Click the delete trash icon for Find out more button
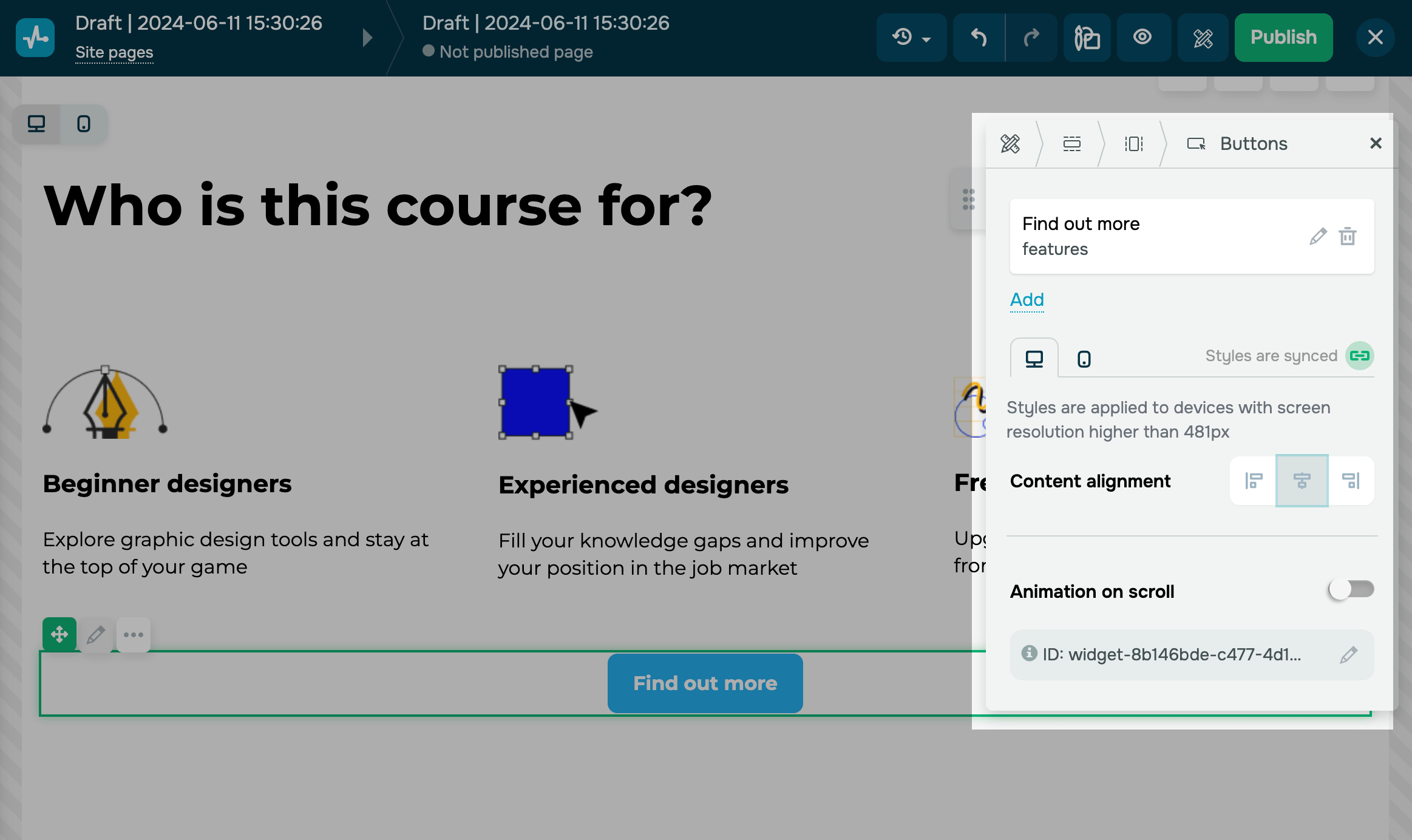1412x840 pixels. click(x=1348, y=236)
